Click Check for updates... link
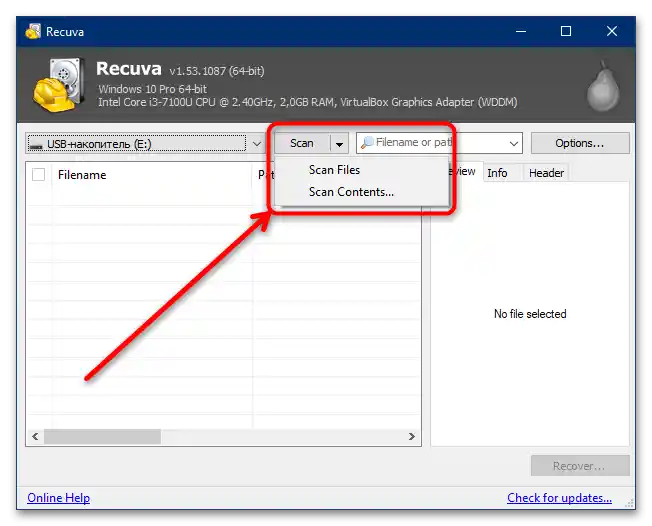The height and width of the screenshot is (526, 652). 559,498
